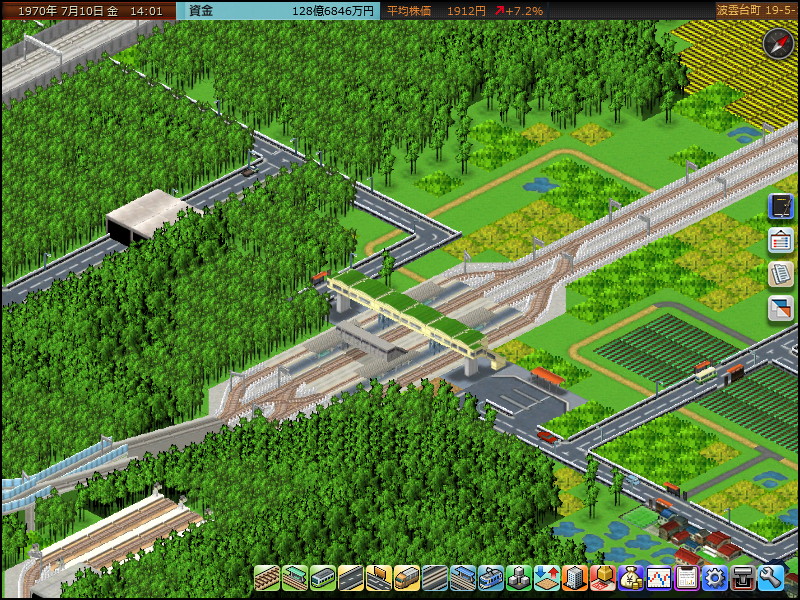
Task: Click the 平均株価 stock average label
Action: tap(409, 11)
